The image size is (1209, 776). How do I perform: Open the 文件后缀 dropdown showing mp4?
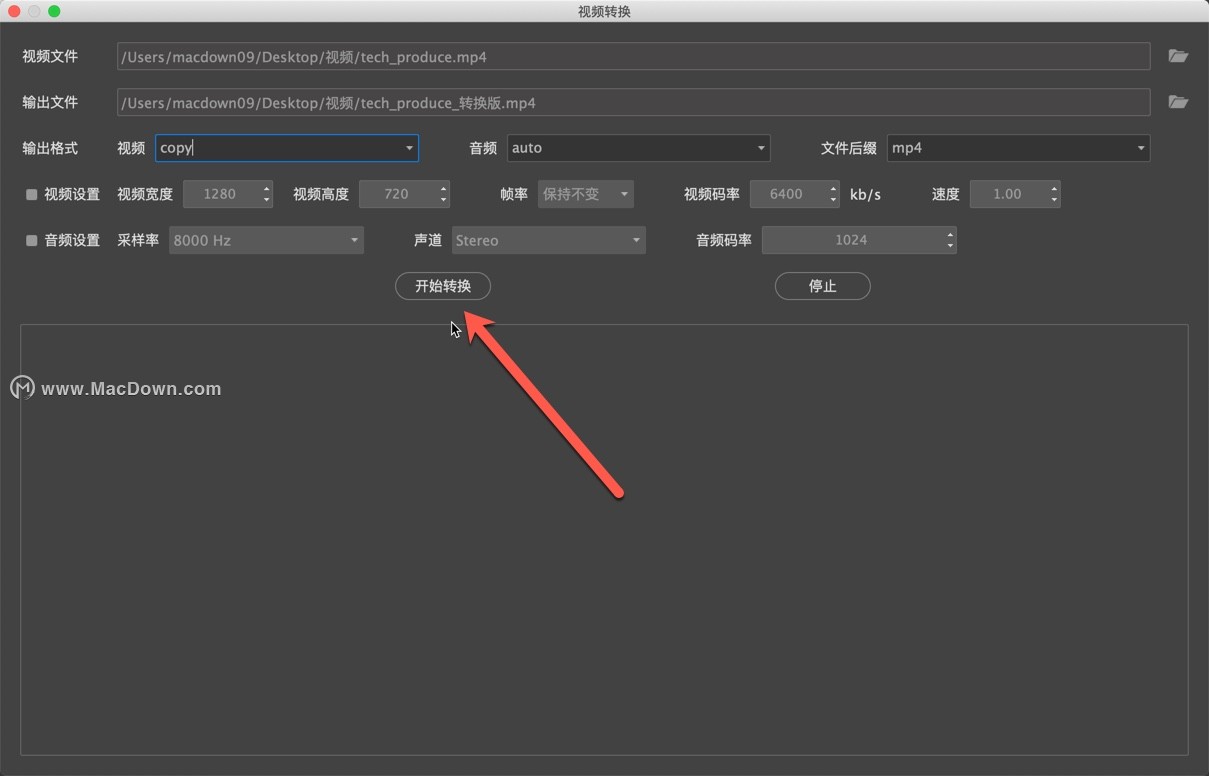coord(1018,148)
